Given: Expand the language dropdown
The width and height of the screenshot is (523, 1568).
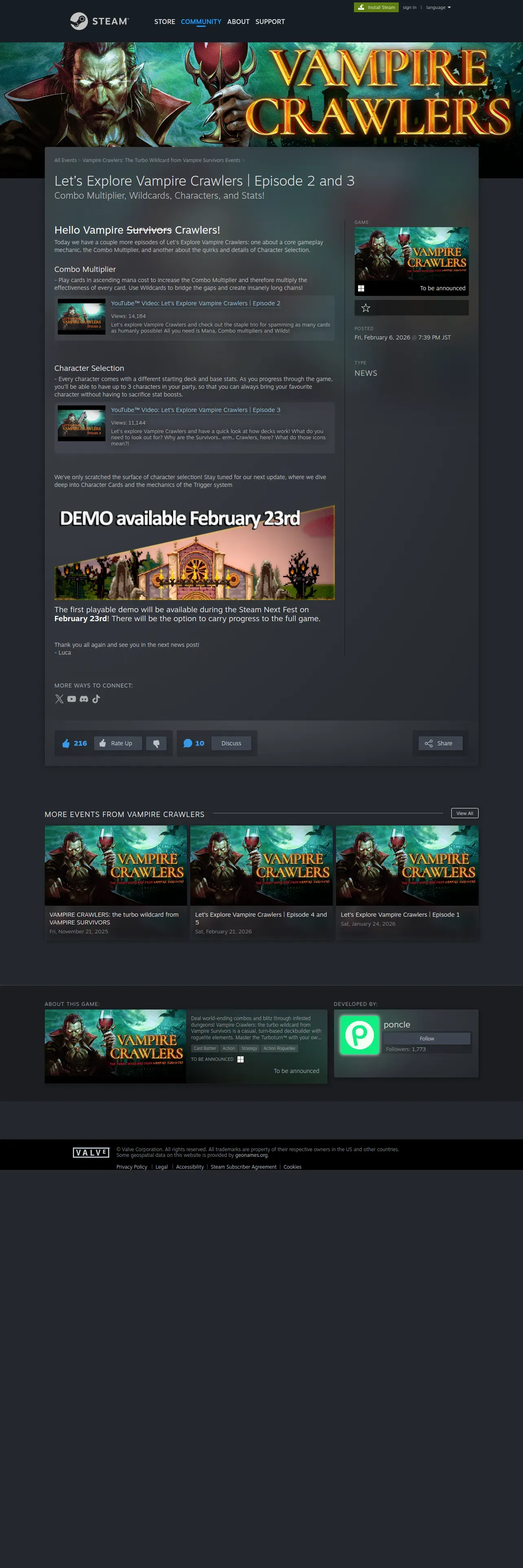Looking at the screenshot, I should [438, 7].
